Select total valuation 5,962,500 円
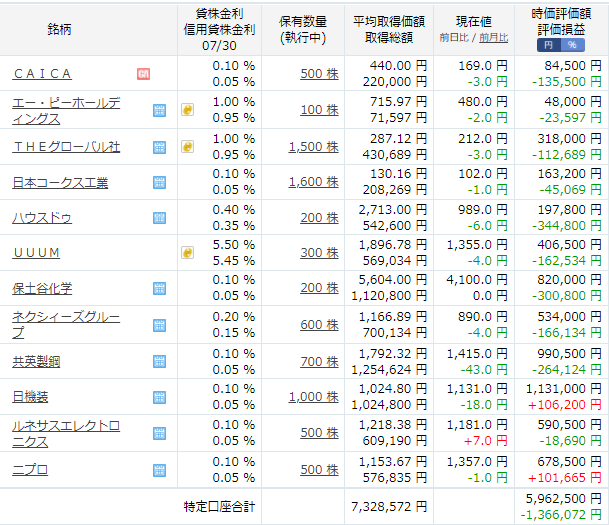Viewport: 609px width, 525px height. point(564,499)
